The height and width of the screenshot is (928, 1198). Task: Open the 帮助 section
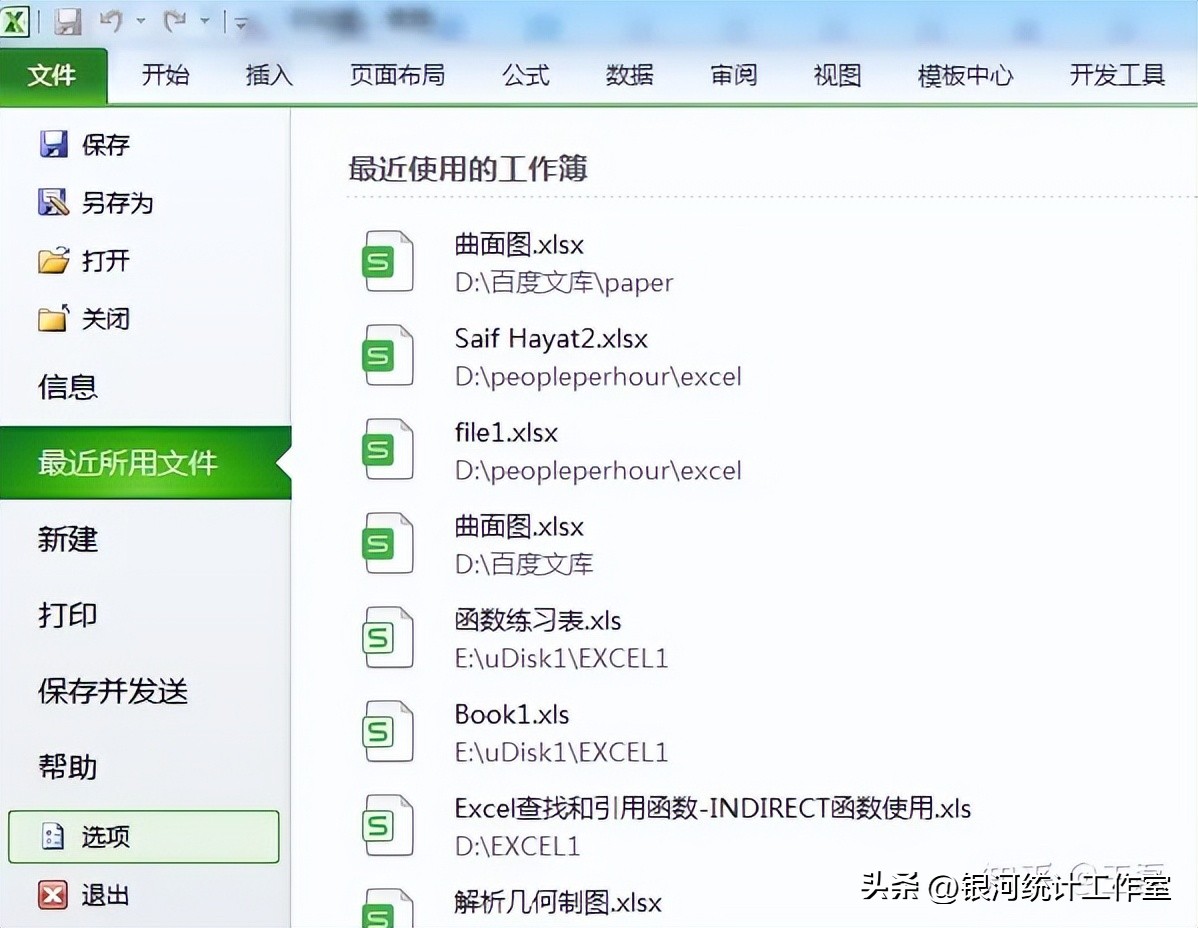coord(68,766)
